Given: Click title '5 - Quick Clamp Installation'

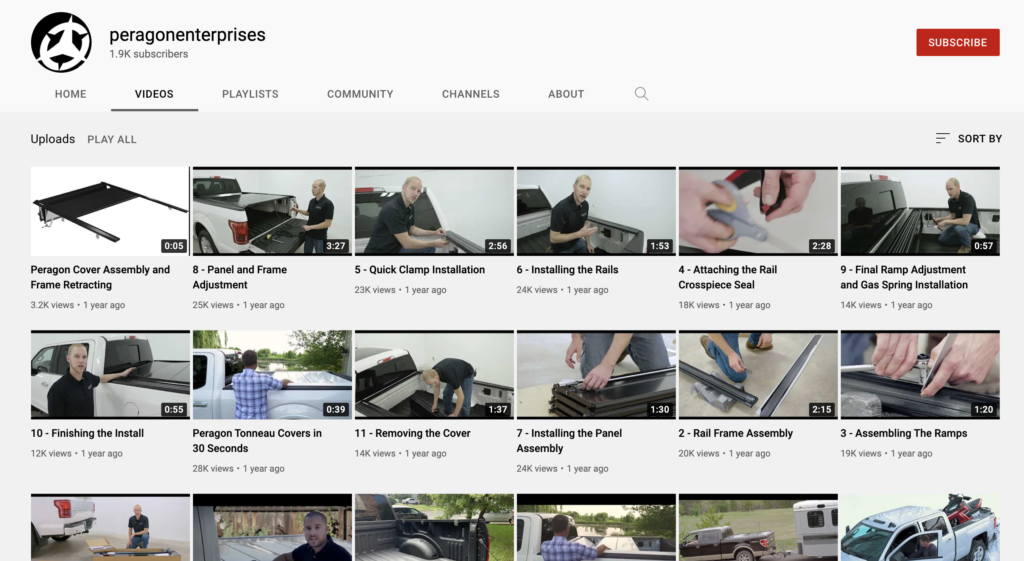Looking at the screenshot, I should (419, 270).
